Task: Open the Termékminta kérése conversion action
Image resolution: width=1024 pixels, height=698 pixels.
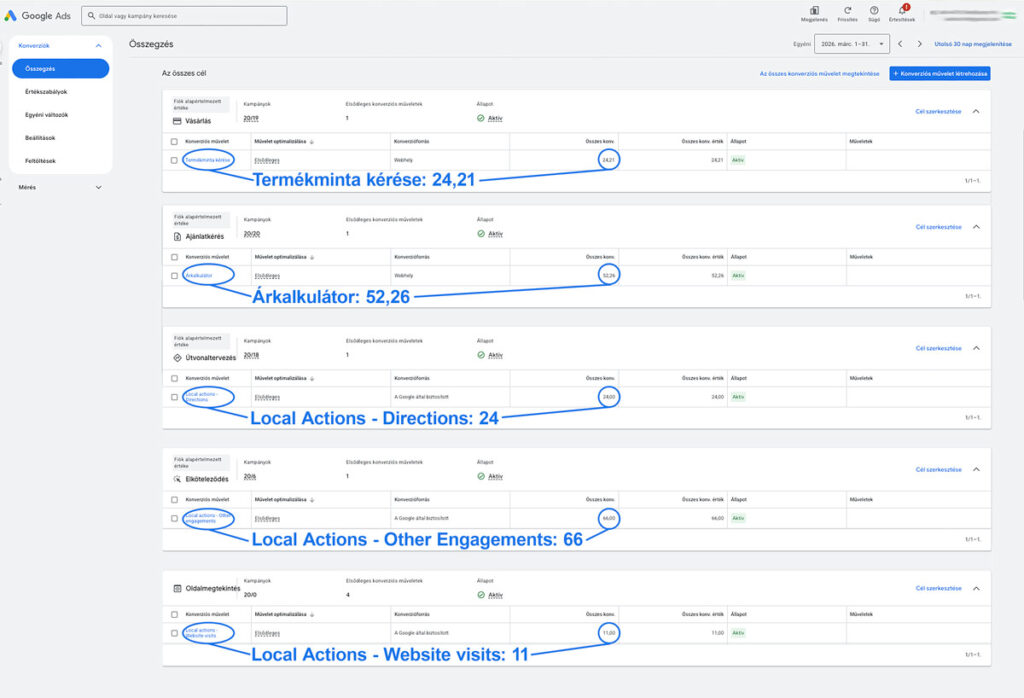Action: pyautogui.click(x=208, y=160)
